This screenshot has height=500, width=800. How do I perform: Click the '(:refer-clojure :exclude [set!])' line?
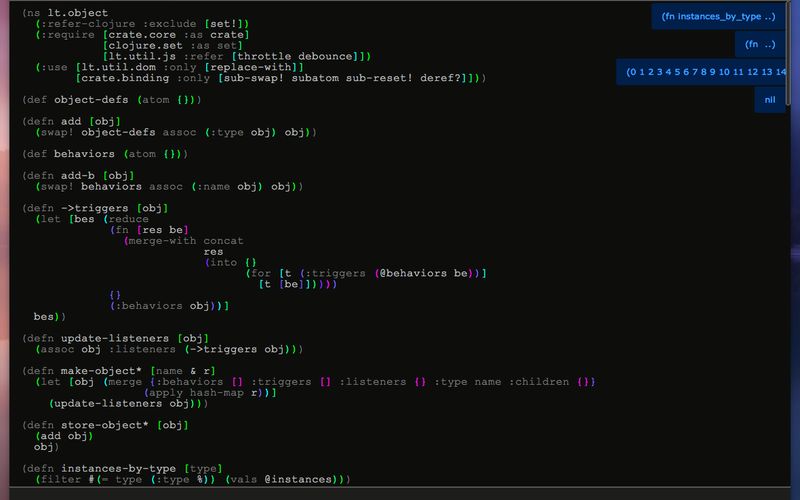(x=142, y=24)
